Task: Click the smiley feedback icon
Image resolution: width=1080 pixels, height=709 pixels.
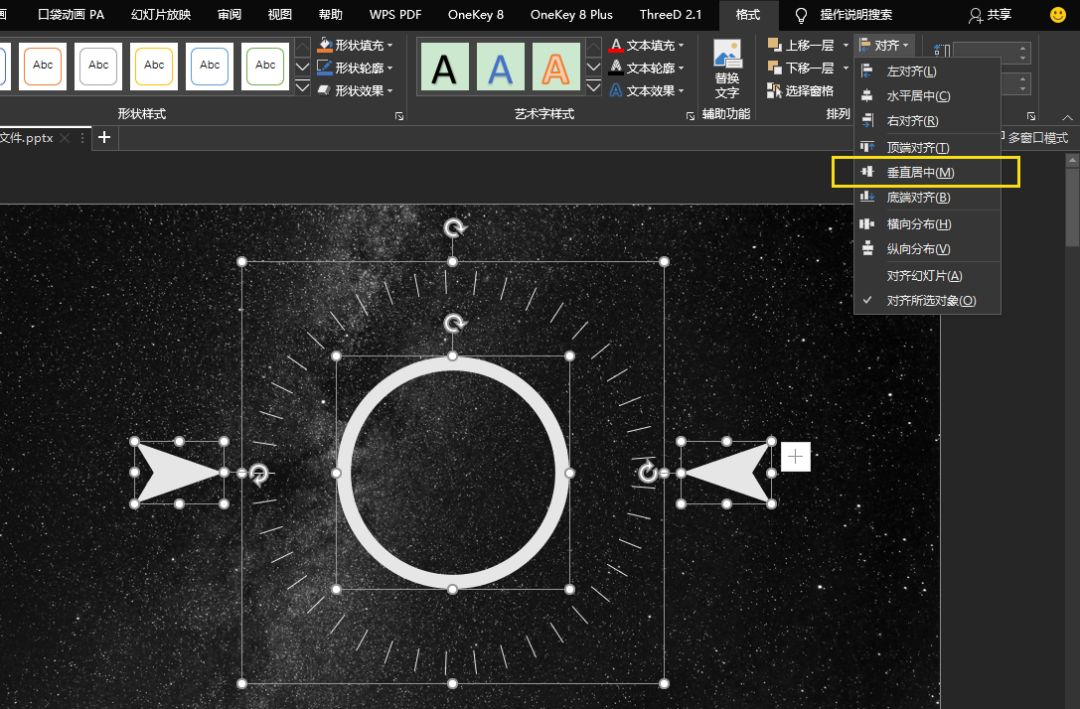Action: pyautogui.click(x=1058, y=14)
